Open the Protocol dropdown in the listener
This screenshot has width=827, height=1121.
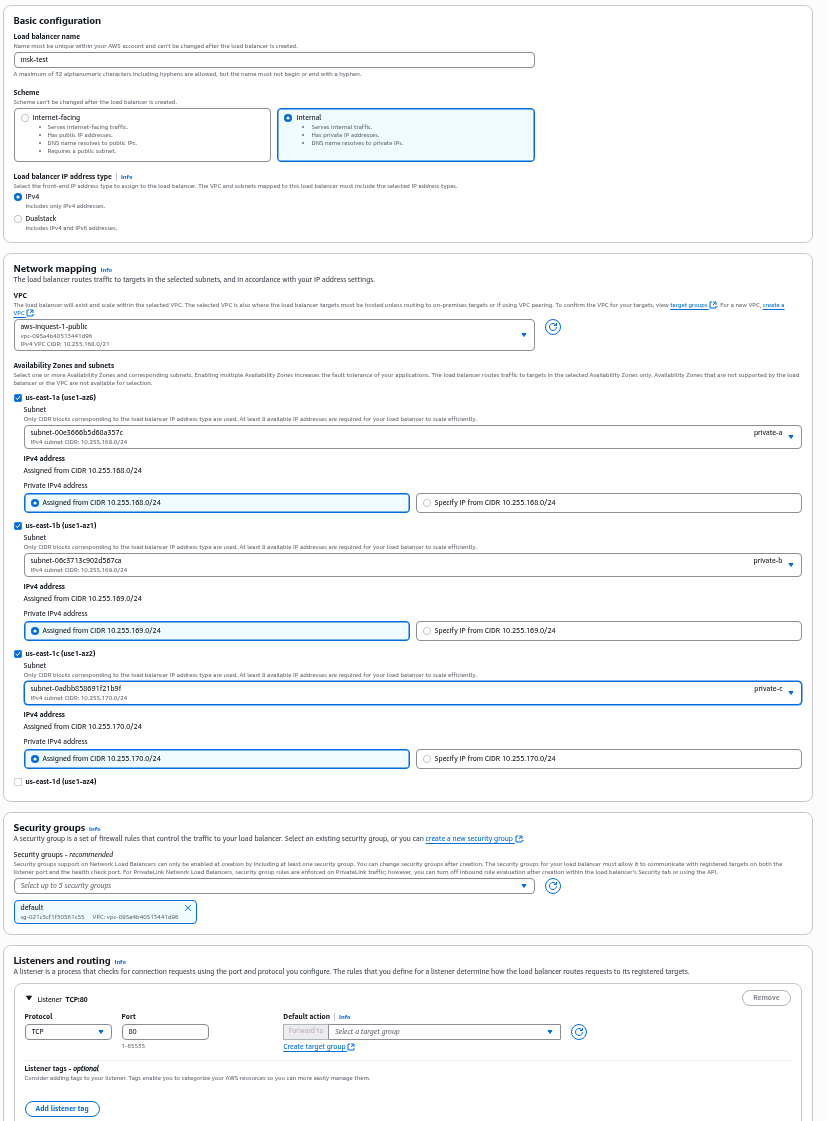point(65,1031)
